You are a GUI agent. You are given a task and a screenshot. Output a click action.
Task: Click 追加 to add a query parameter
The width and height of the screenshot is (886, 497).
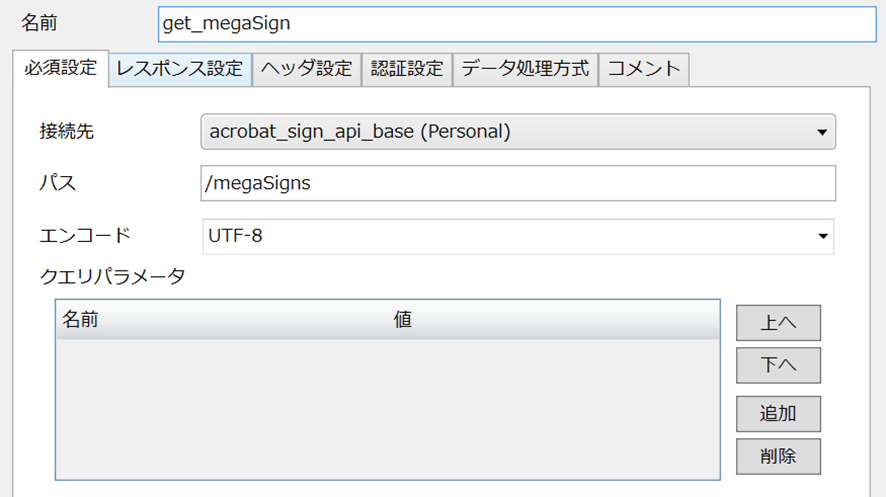[x=778, y=413]
